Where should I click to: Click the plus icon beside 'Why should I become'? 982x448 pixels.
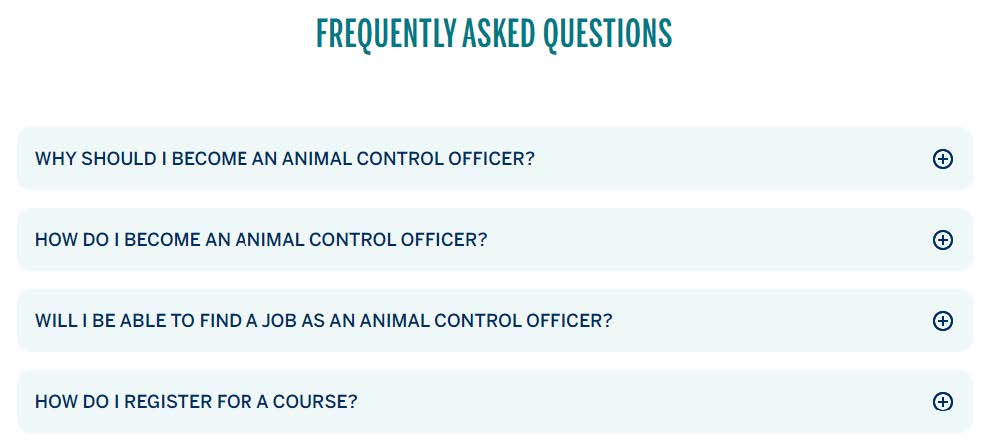tap(942, 159)
